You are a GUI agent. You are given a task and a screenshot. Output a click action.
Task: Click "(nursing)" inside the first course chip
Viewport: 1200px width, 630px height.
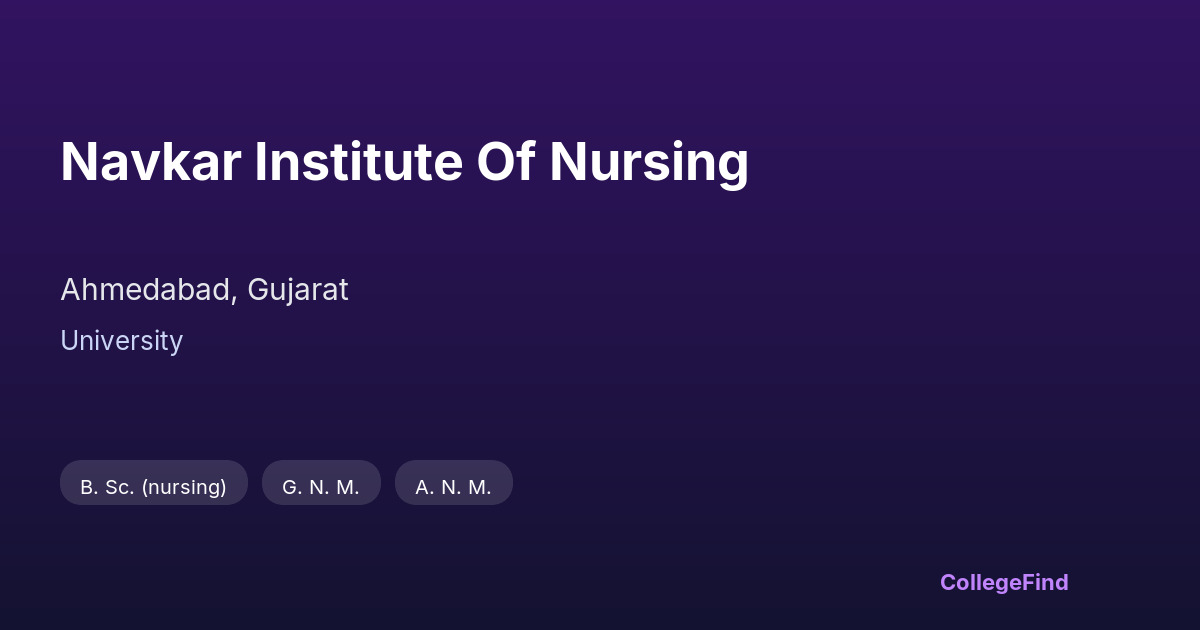[x=184, y=487]
